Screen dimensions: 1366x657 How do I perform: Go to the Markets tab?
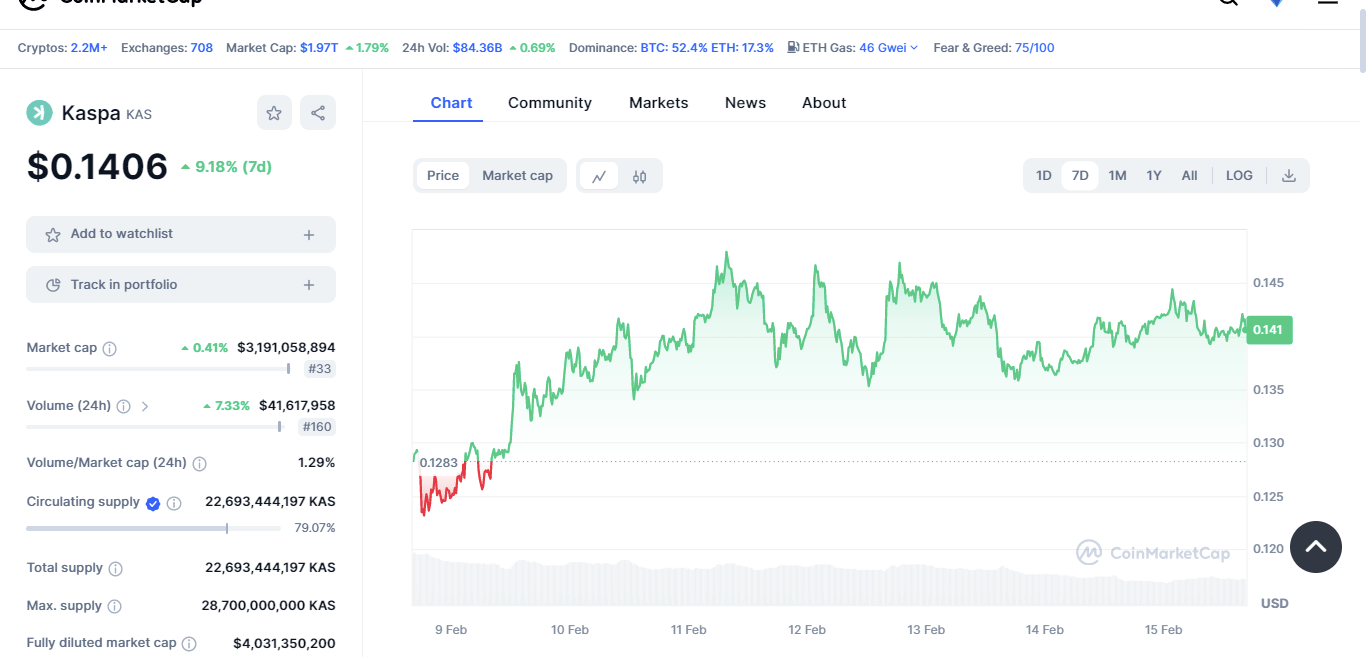[x=658, y=103]
